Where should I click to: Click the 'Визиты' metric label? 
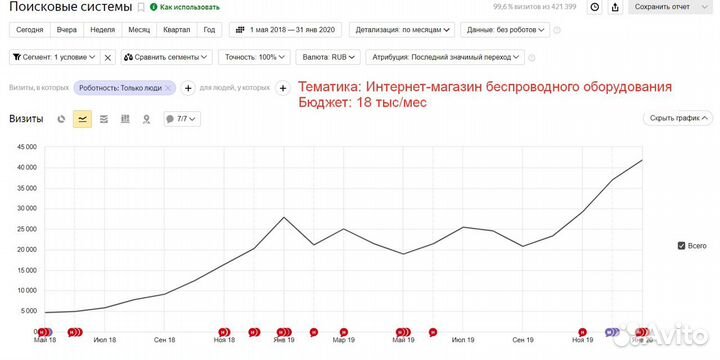[x=26, y=119]
